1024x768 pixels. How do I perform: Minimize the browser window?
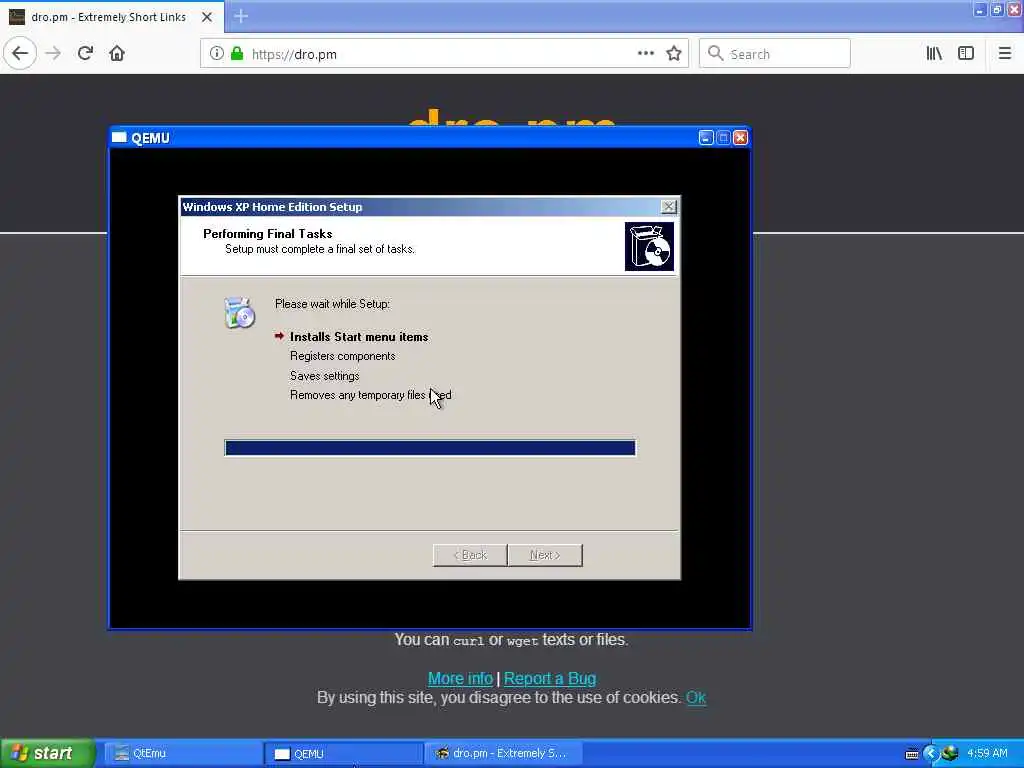980,10
